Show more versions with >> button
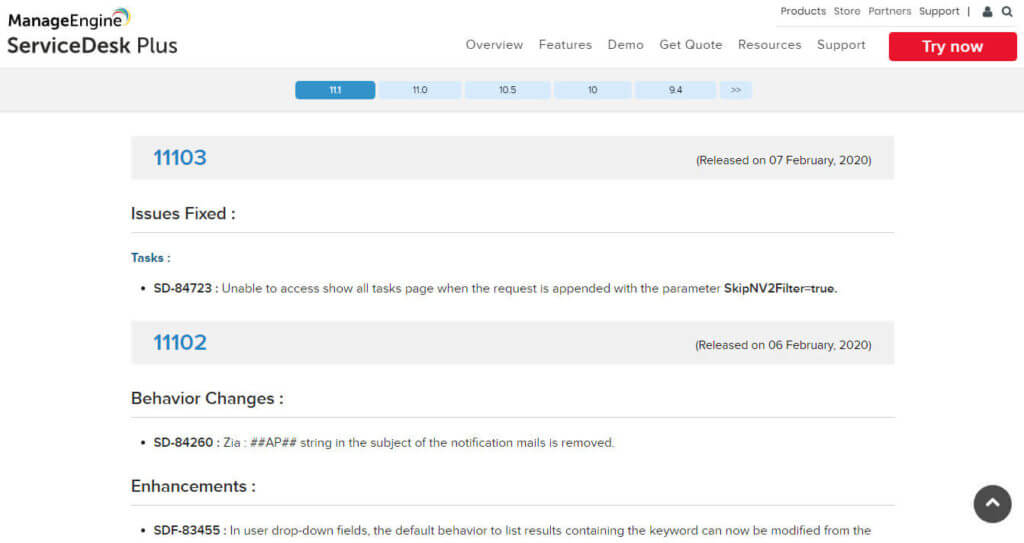Viewport: 1024px width, 543px height. (735, 90)
